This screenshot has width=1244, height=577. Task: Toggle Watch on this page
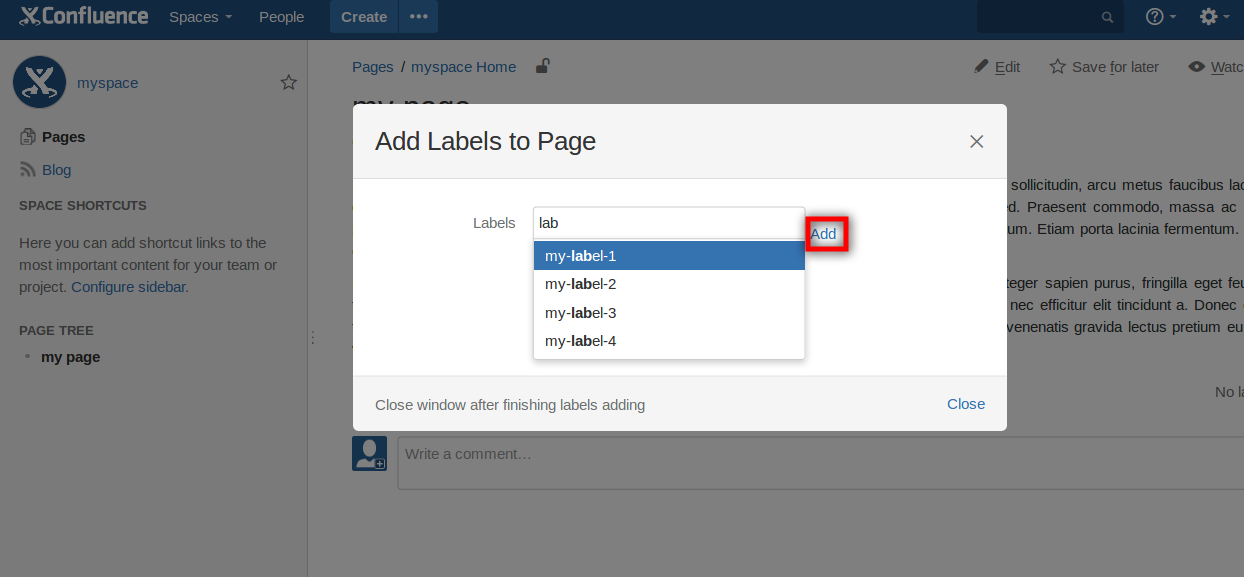tap(1214, 67)
